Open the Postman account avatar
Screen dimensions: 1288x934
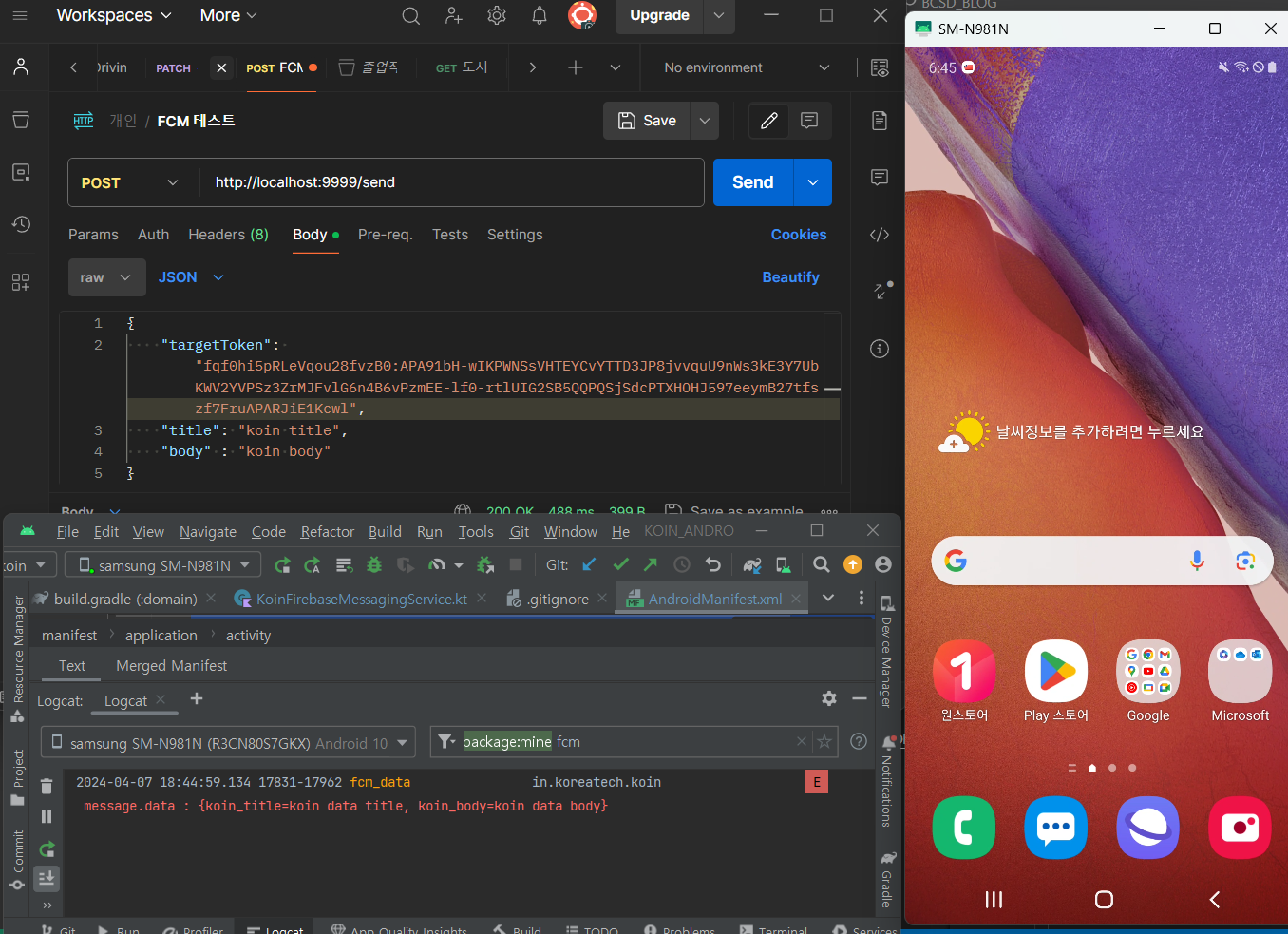[x=582, y=15]
